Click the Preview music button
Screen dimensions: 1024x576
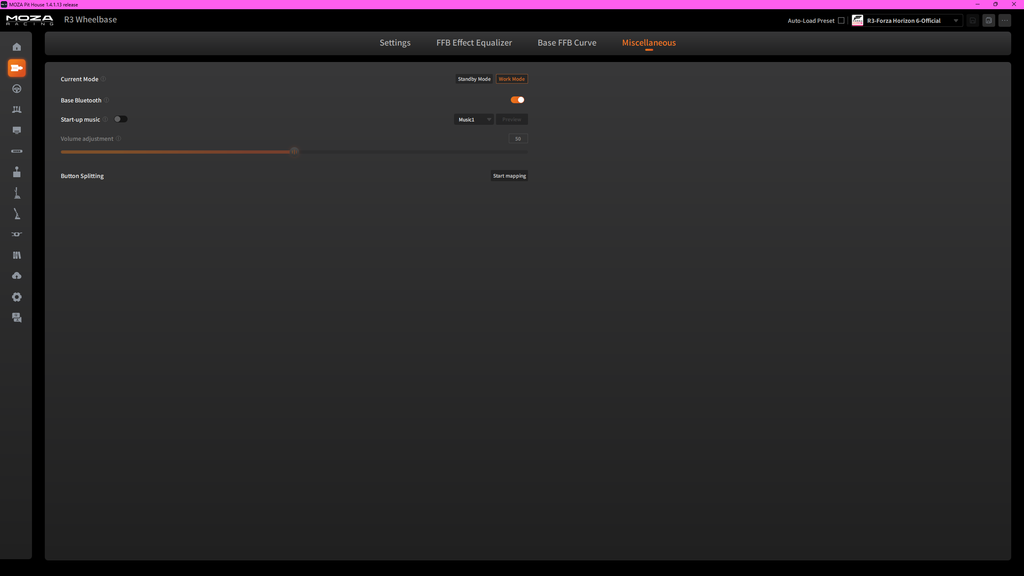tap(512, 120)
